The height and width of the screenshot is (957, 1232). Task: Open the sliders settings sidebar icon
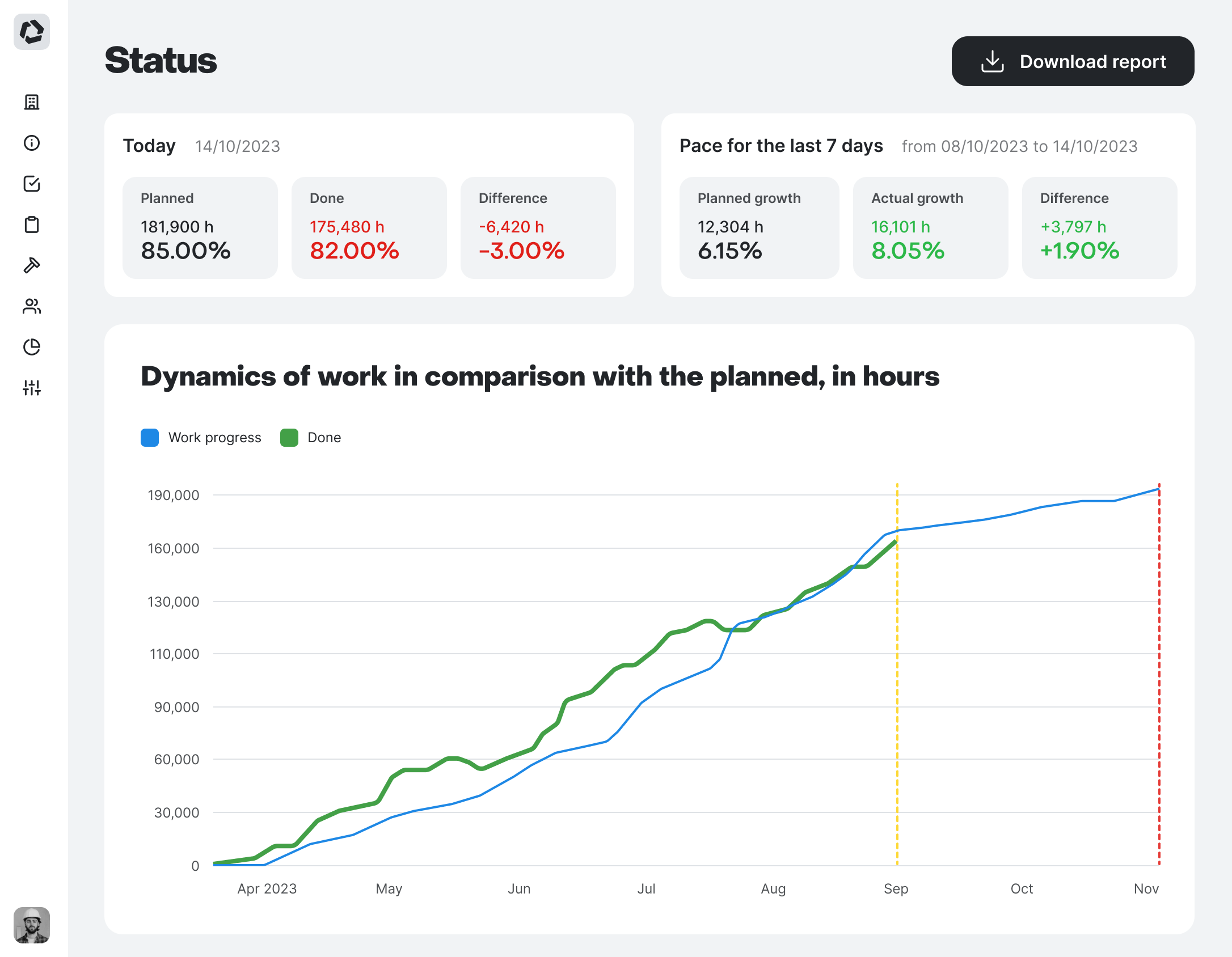[x=32, y=388]
